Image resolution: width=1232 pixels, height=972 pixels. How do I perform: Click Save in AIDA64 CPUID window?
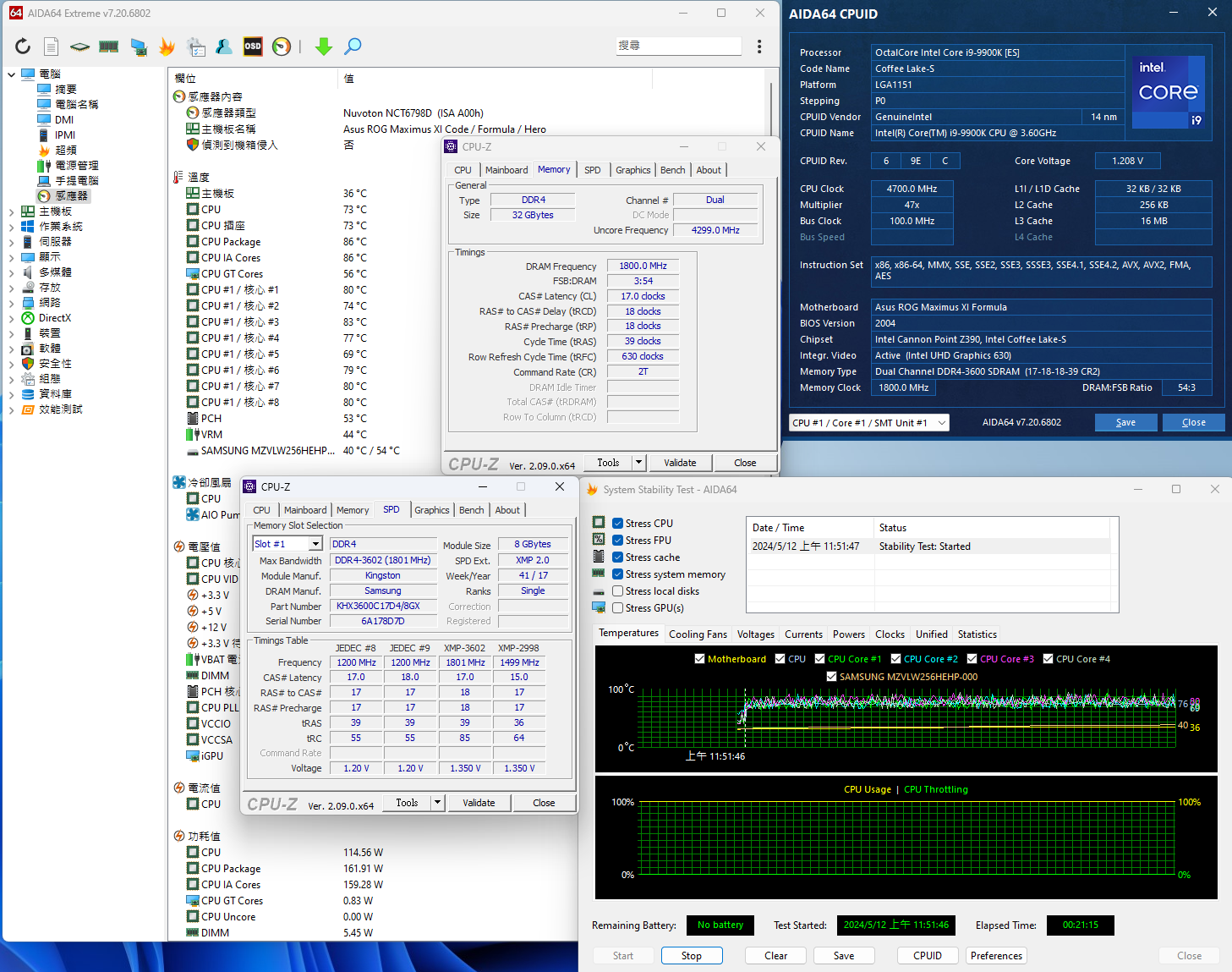tap(1126, 422)
